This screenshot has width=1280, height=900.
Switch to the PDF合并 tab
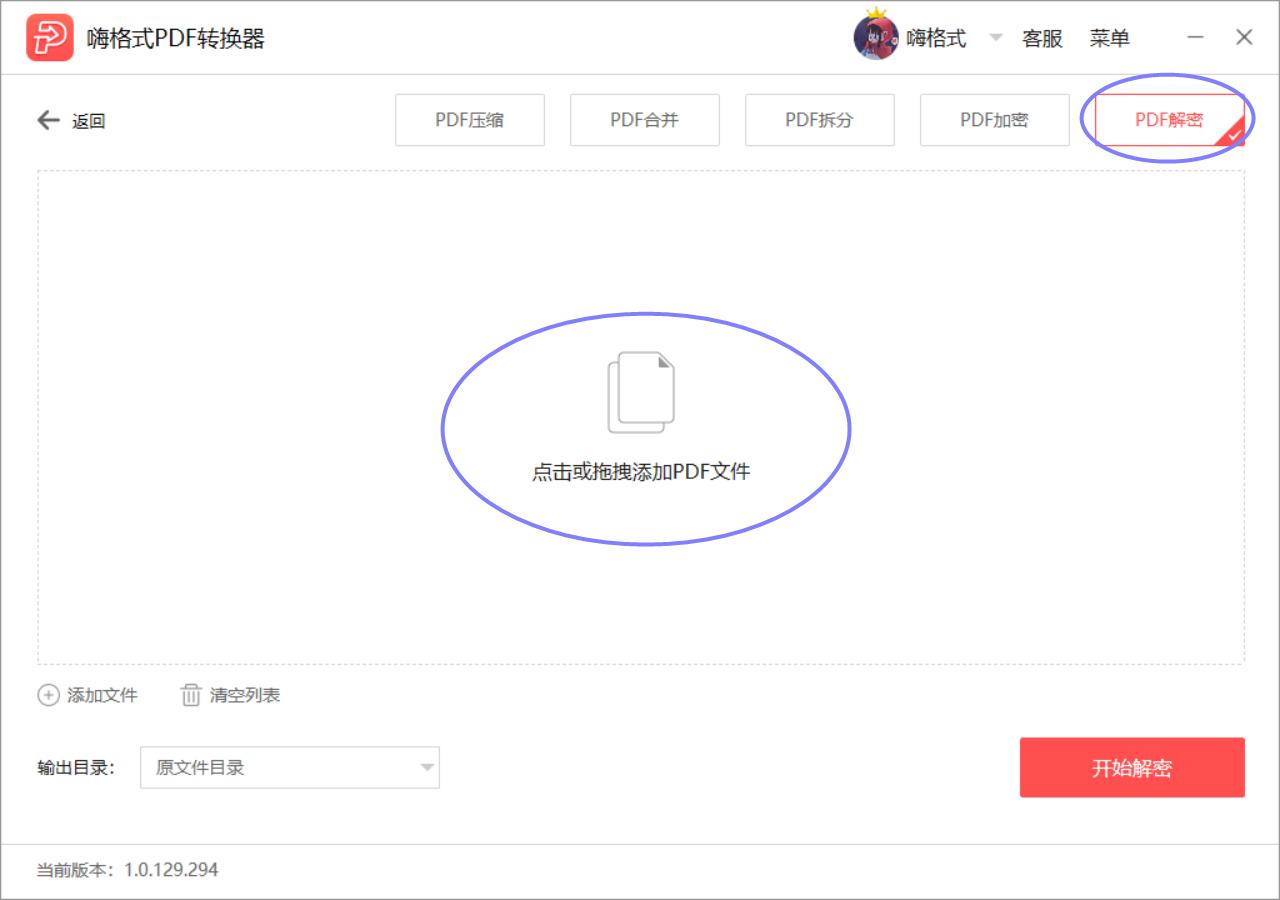coord(644,119)
